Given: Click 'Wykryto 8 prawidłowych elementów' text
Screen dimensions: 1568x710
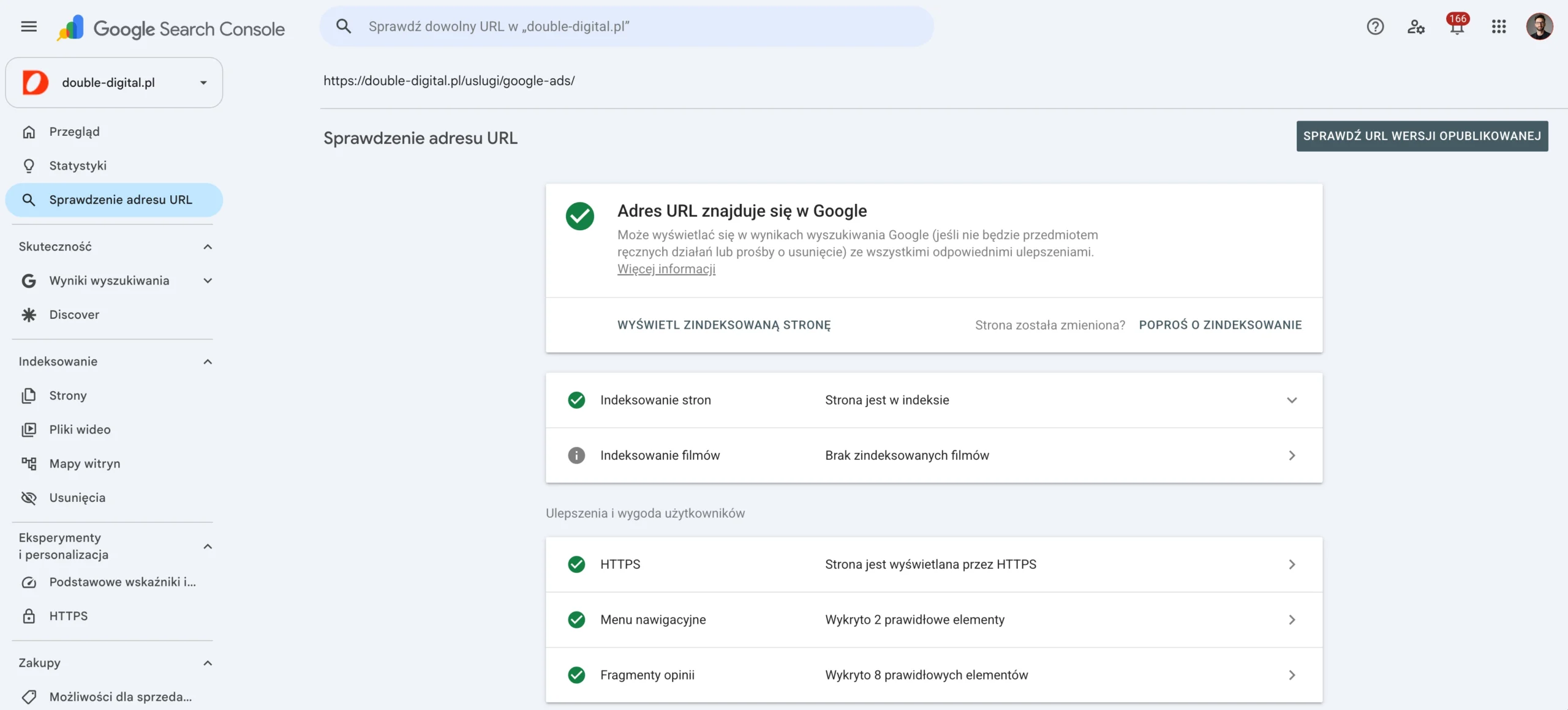Looking at the screenshot, I should [x=926, y=675].
